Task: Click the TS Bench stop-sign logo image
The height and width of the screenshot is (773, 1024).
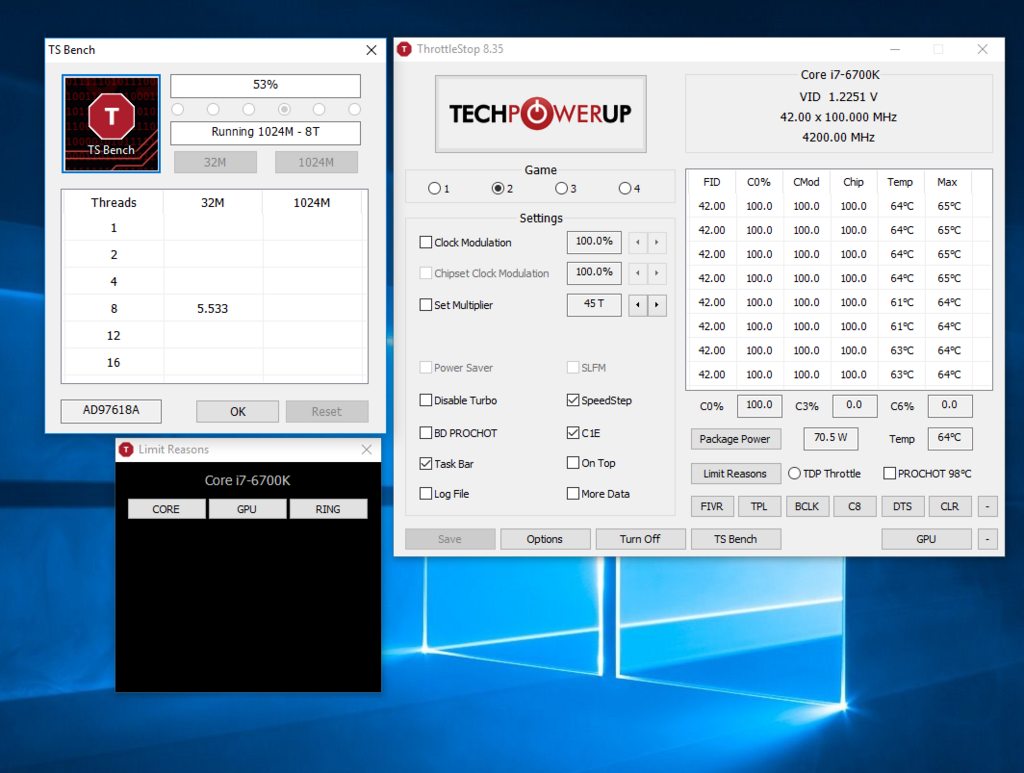Action: (111, 123)
